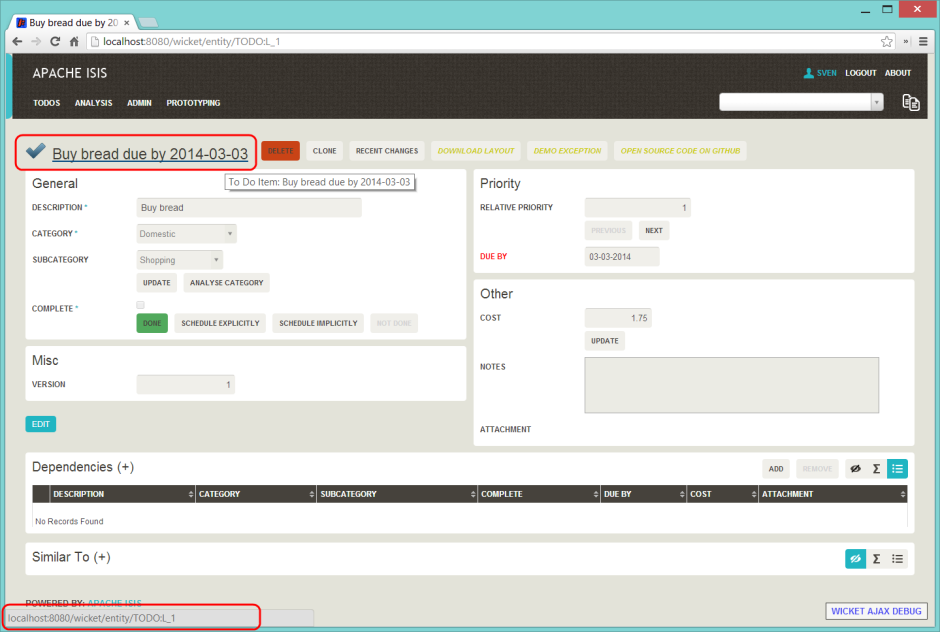The image size is (940, 632).
Task: Click the Notes text area
Action: [731, 385]
